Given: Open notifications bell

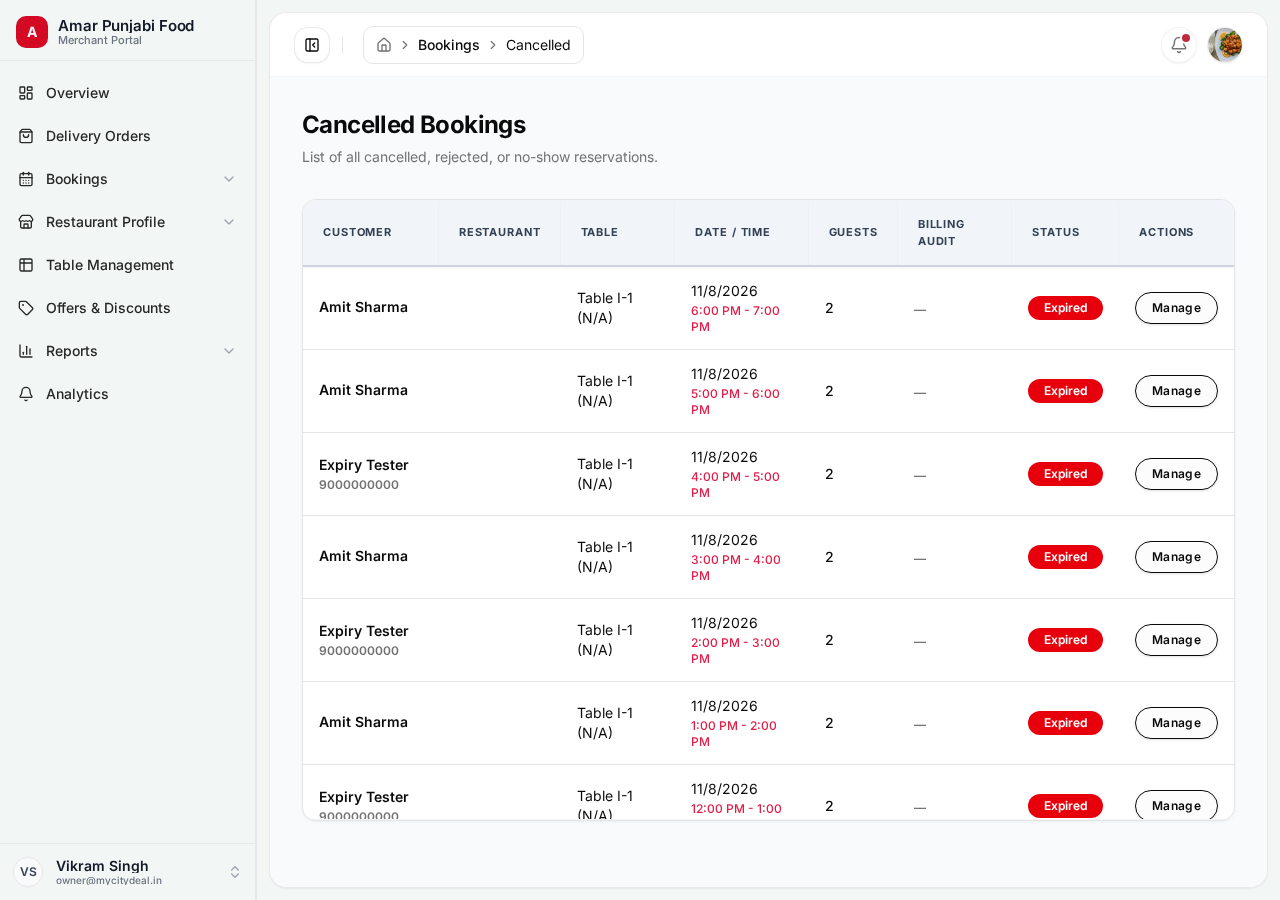Looking at the screenshot, I should (1179, 45).
